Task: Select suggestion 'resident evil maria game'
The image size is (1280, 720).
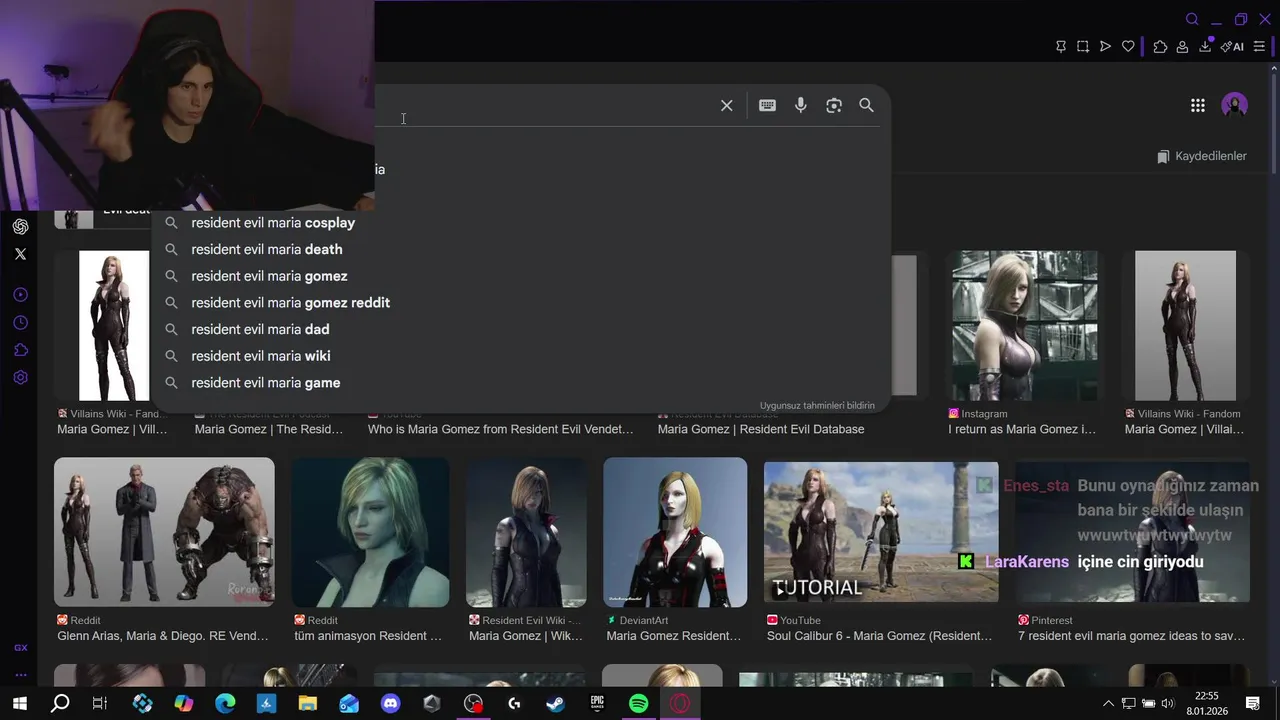Action: [522, 383]
